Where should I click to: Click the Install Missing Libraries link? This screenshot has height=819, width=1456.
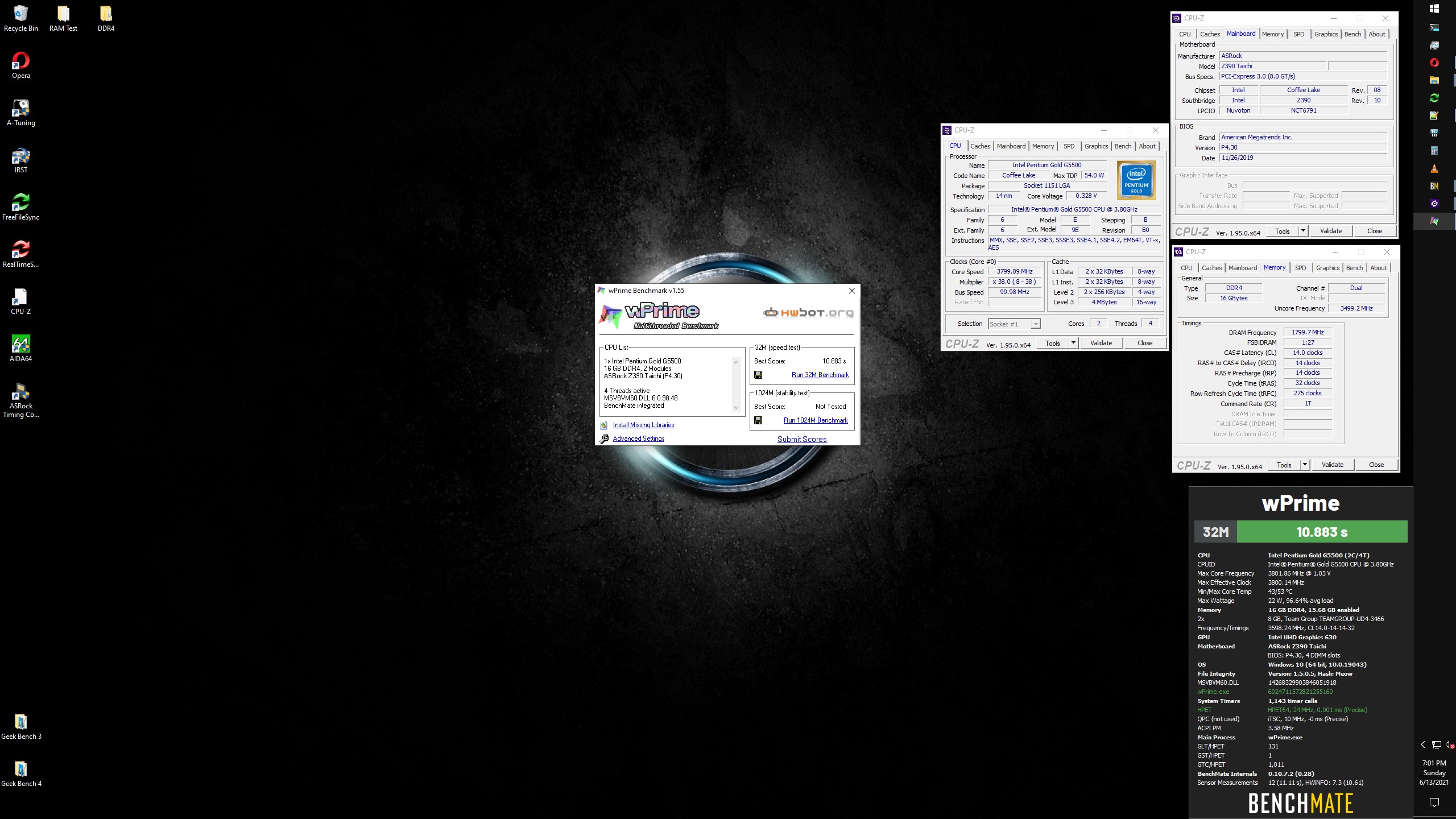[643, 425]
